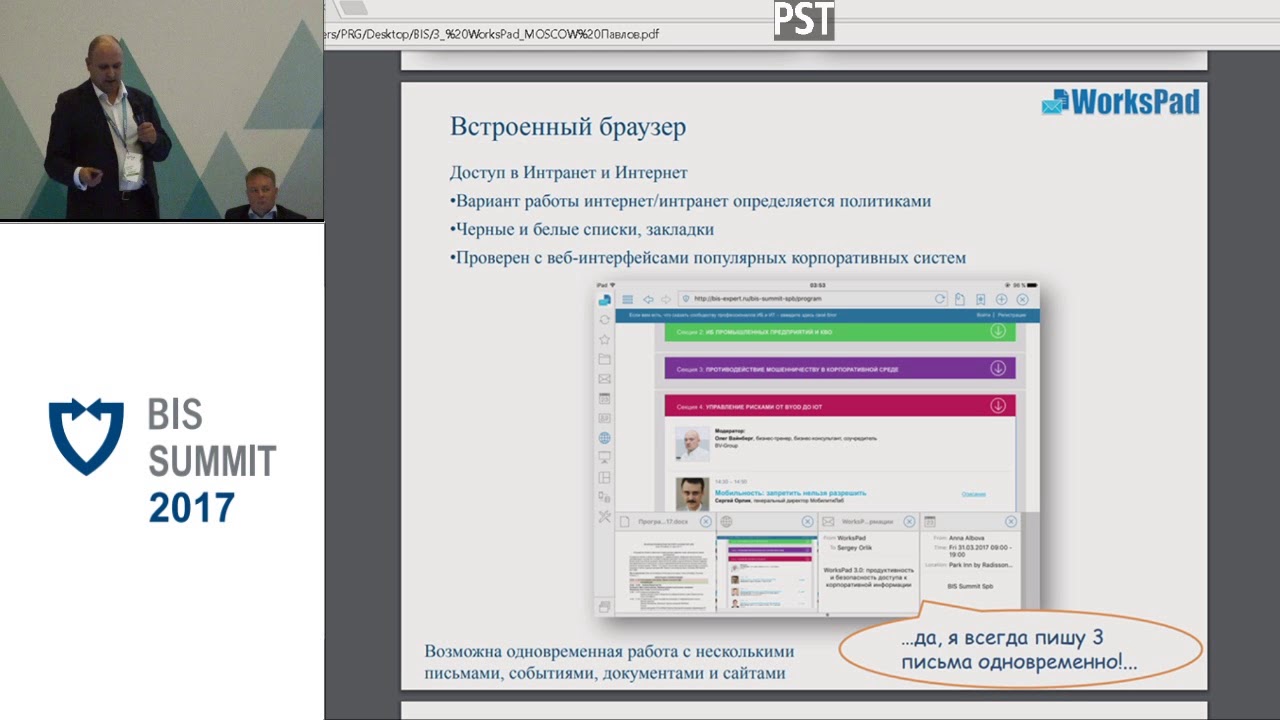Open the files folder icon in sidebar
The width and height of the screenshot is (1280, 720).
[604, 359]
